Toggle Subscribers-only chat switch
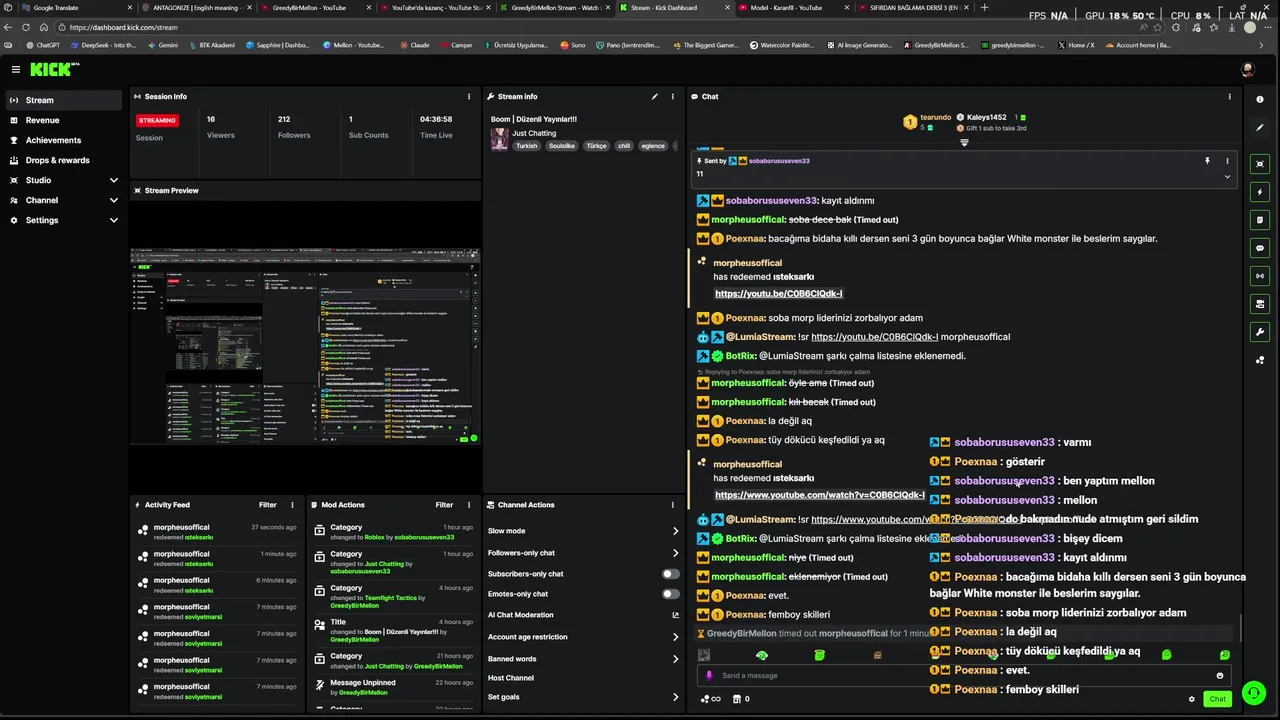This screenshot has width=1280, height=720. (x=670, y=574)
